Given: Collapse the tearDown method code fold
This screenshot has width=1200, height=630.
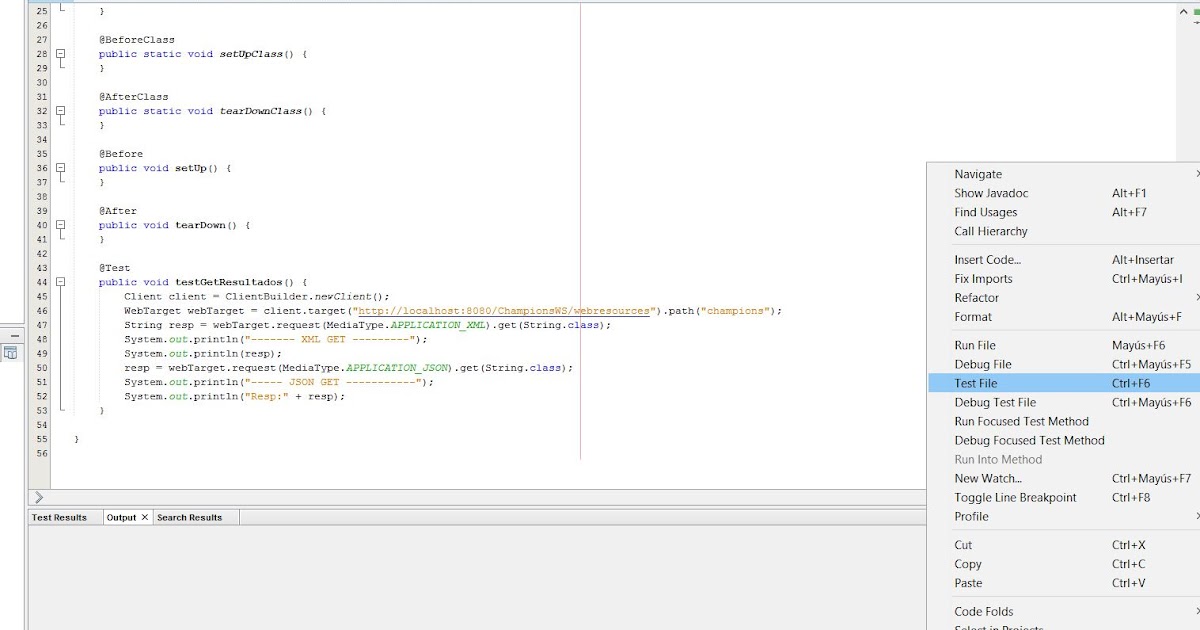Looking at the screenshot, I should (x=60, y=225).
